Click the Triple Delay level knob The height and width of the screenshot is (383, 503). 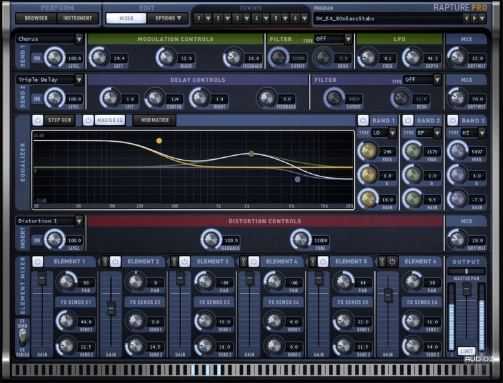(x=55, y=99)
